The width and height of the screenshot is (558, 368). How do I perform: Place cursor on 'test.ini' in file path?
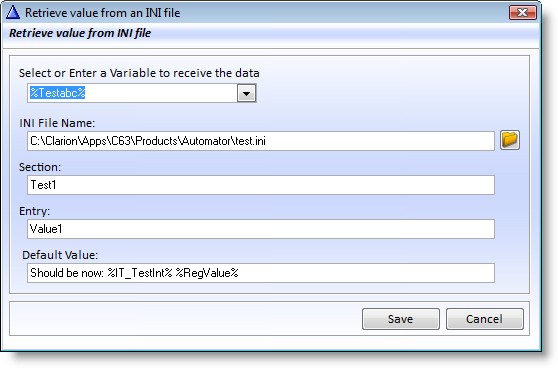tap(250, 141)
